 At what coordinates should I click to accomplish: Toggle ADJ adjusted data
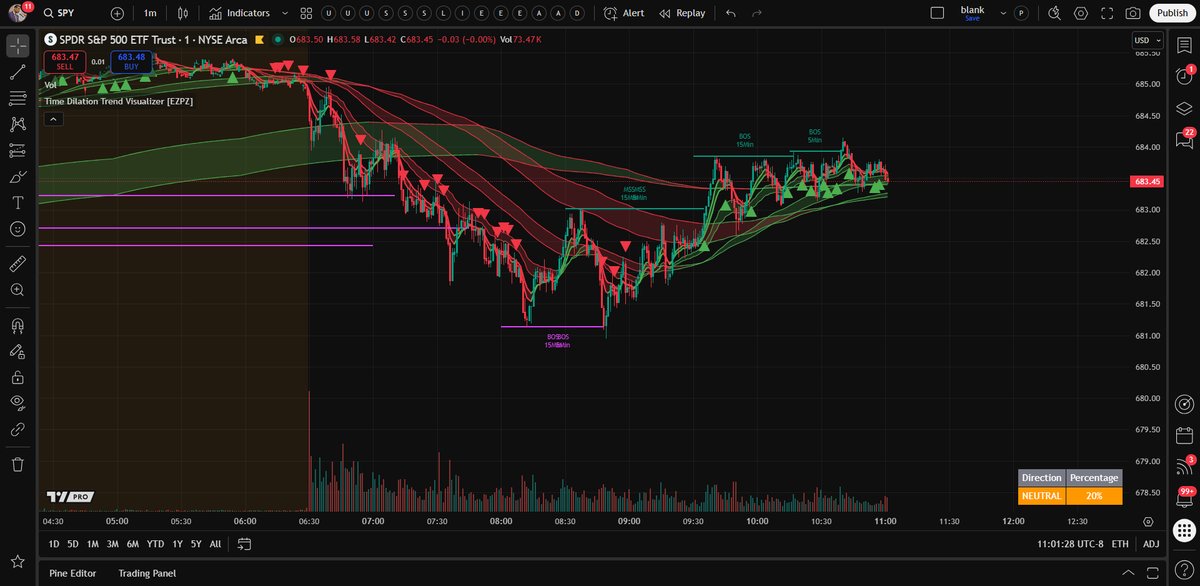pyautogui.click(x=1151, y=544)
